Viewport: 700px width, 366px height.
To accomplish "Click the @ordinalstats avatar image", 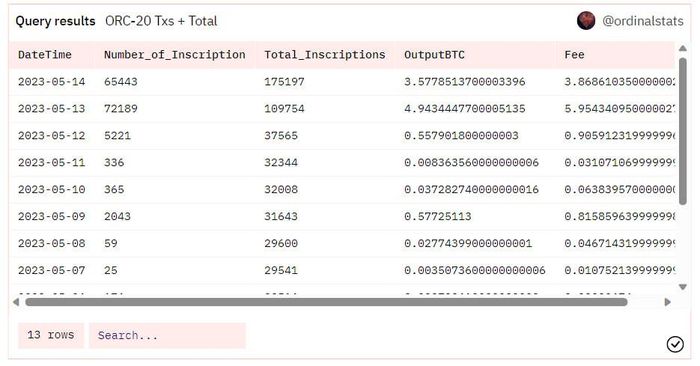I will click(586, 21).
